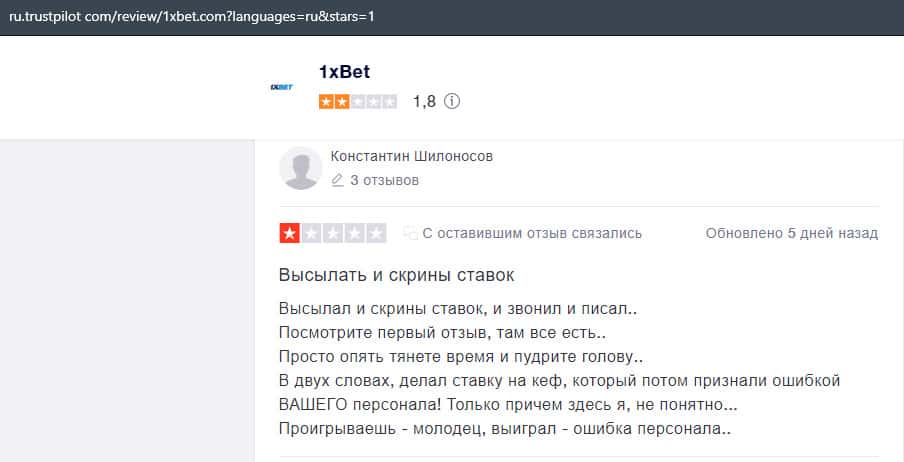904x462 pixels.
Task: Click the pencil icon beside the review count
Action: [x=337, y=181]
